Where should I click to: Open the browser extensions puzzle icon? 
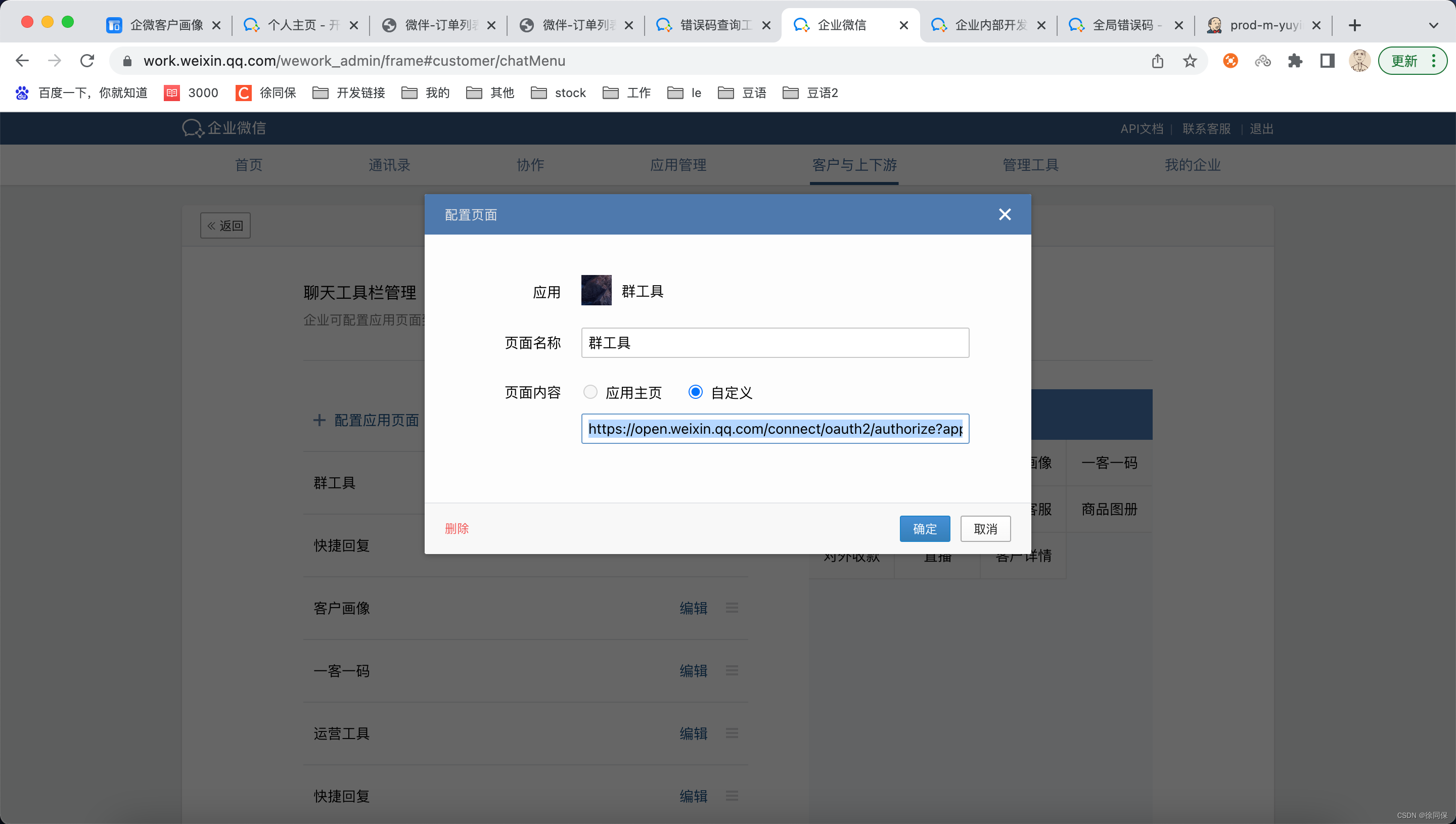(x=1295, y=61)
